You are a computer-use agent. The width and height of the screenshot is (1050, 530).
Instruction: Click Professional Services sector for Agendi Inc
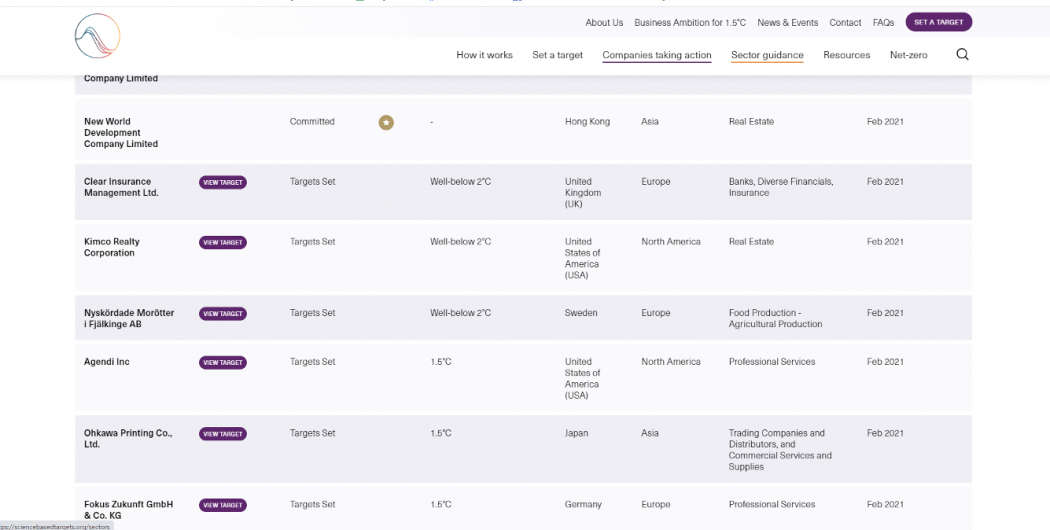pos(772,362)
